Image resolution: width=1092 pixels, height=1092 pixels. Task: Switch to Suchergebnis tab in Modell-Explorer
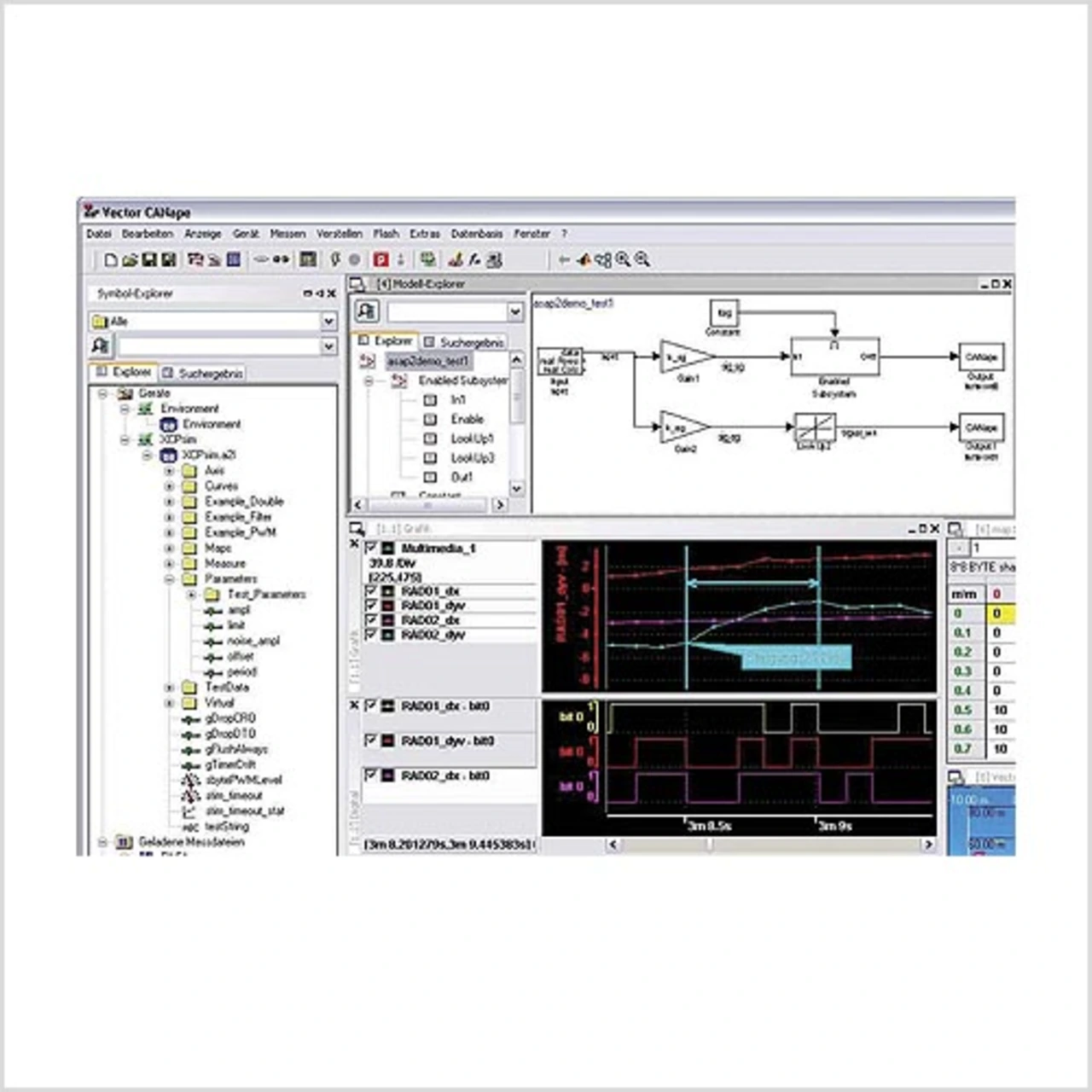463,341
